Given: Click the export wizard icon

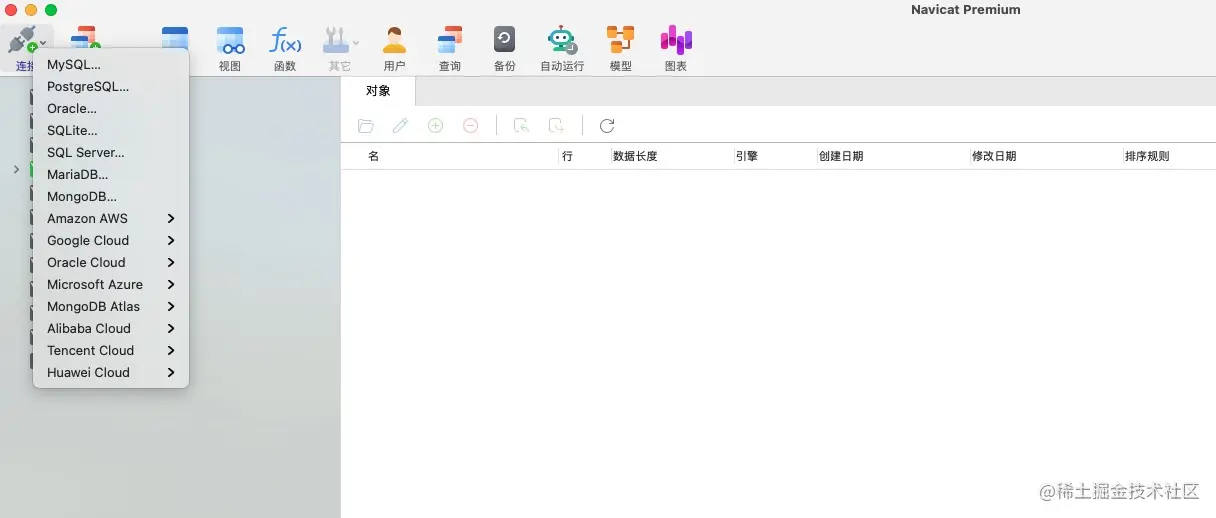Looking at the screenshot, I should (556, 126).
